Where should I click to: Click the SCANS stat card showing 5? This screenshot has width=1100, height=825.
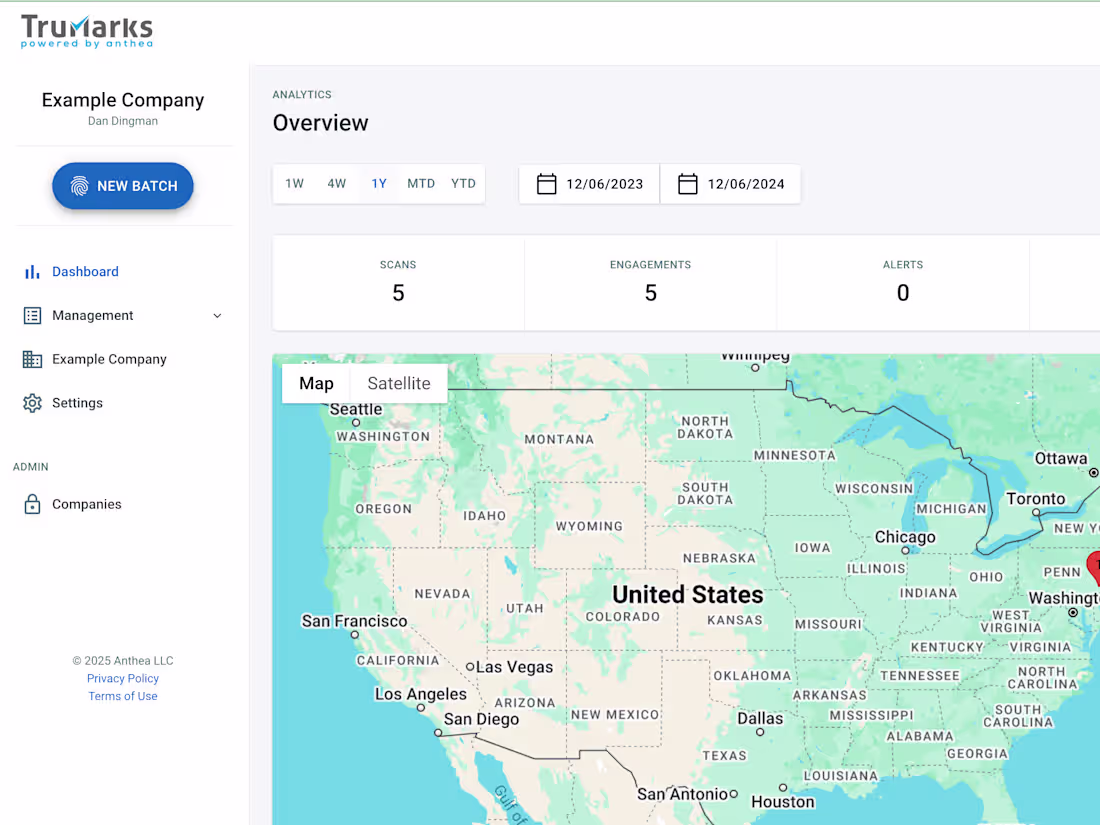(398, 283)
